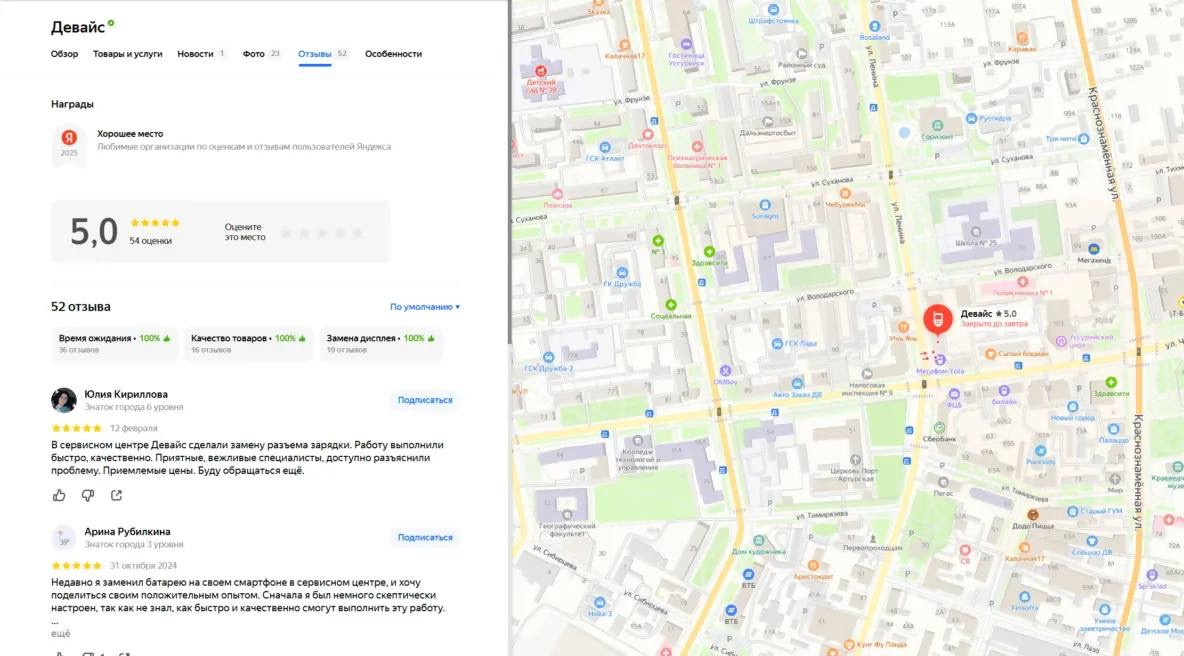The height and width of the screenshot is (656, 1184).
Task: Open Дальэнергосбыт marker on the map
Action: coord(767,122)
